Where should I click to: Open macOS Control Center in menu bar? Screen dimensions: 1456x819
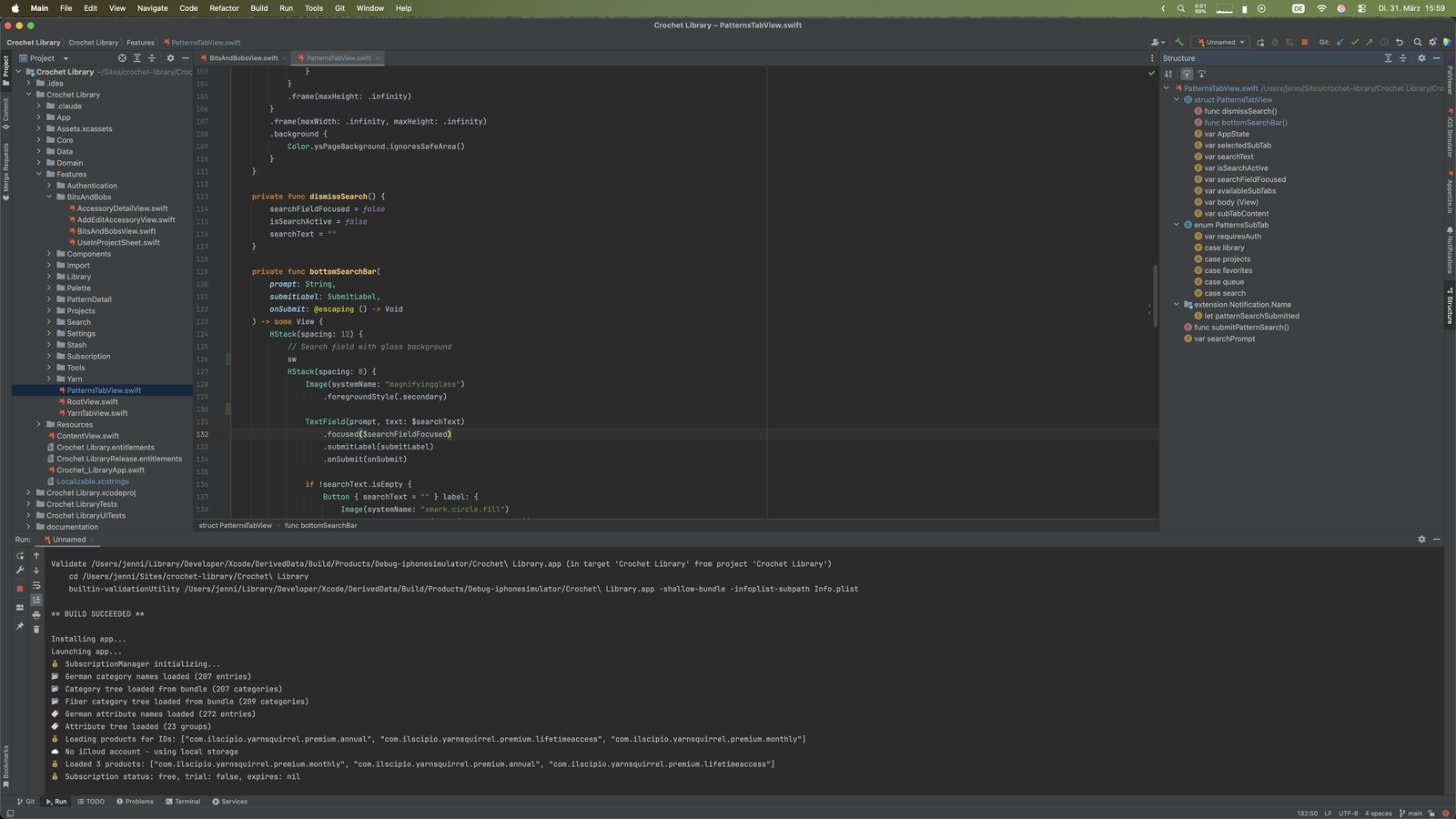1361,8
